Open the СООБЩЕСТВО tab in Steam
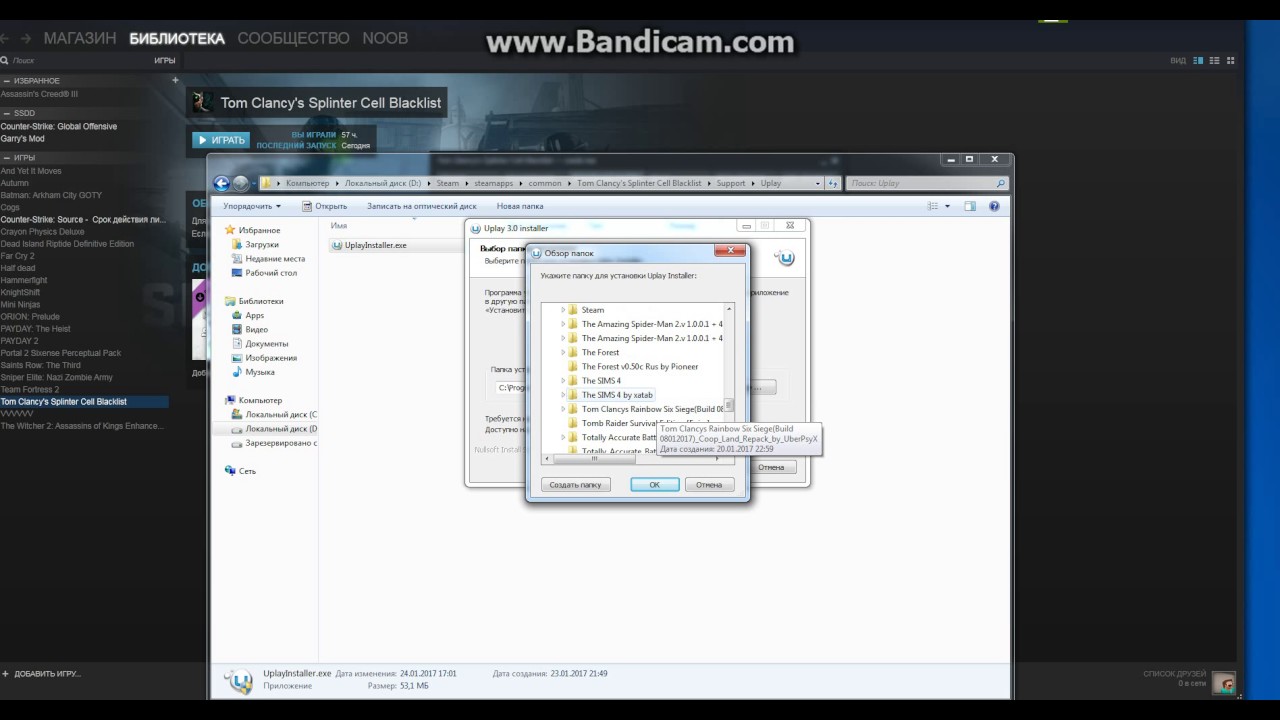The width and height of the screenshot is (1280, 720). pos(293,39)
